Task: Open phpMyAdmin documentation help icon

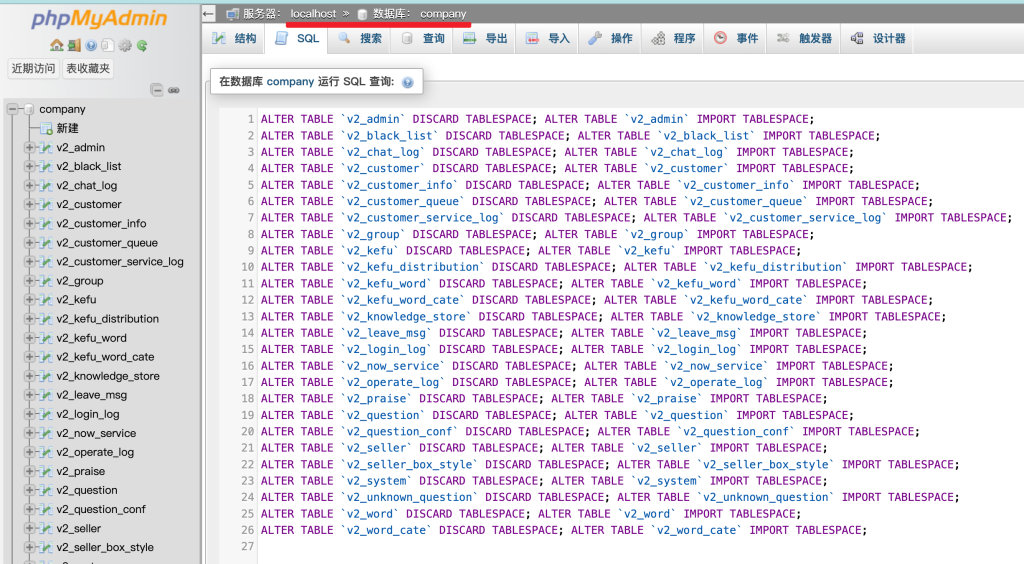Action: 91,46
